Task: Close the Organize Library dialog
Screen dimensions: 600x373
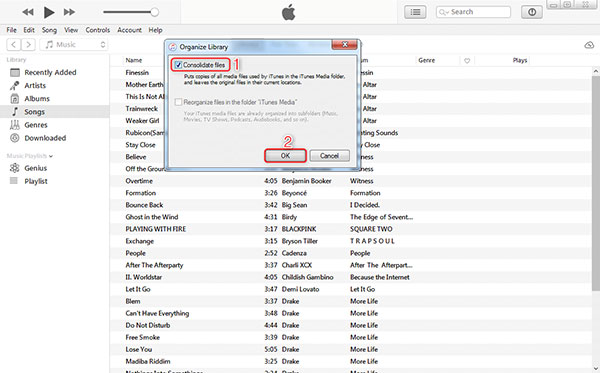Action: (x=344, y=45)
